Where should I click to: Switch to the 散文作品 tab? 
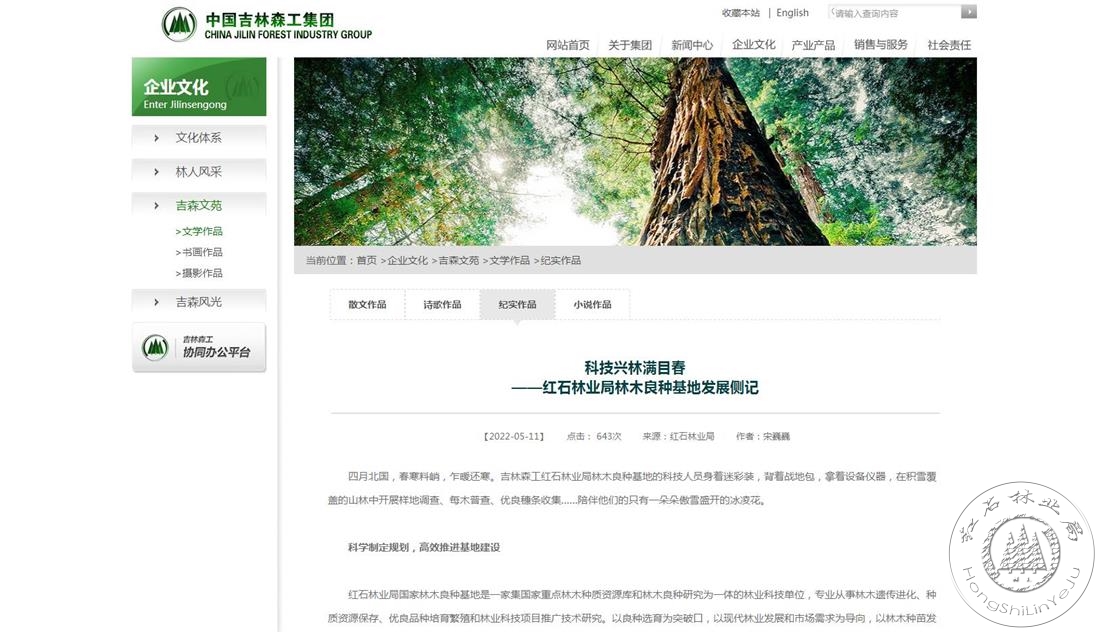coord(368,304)
